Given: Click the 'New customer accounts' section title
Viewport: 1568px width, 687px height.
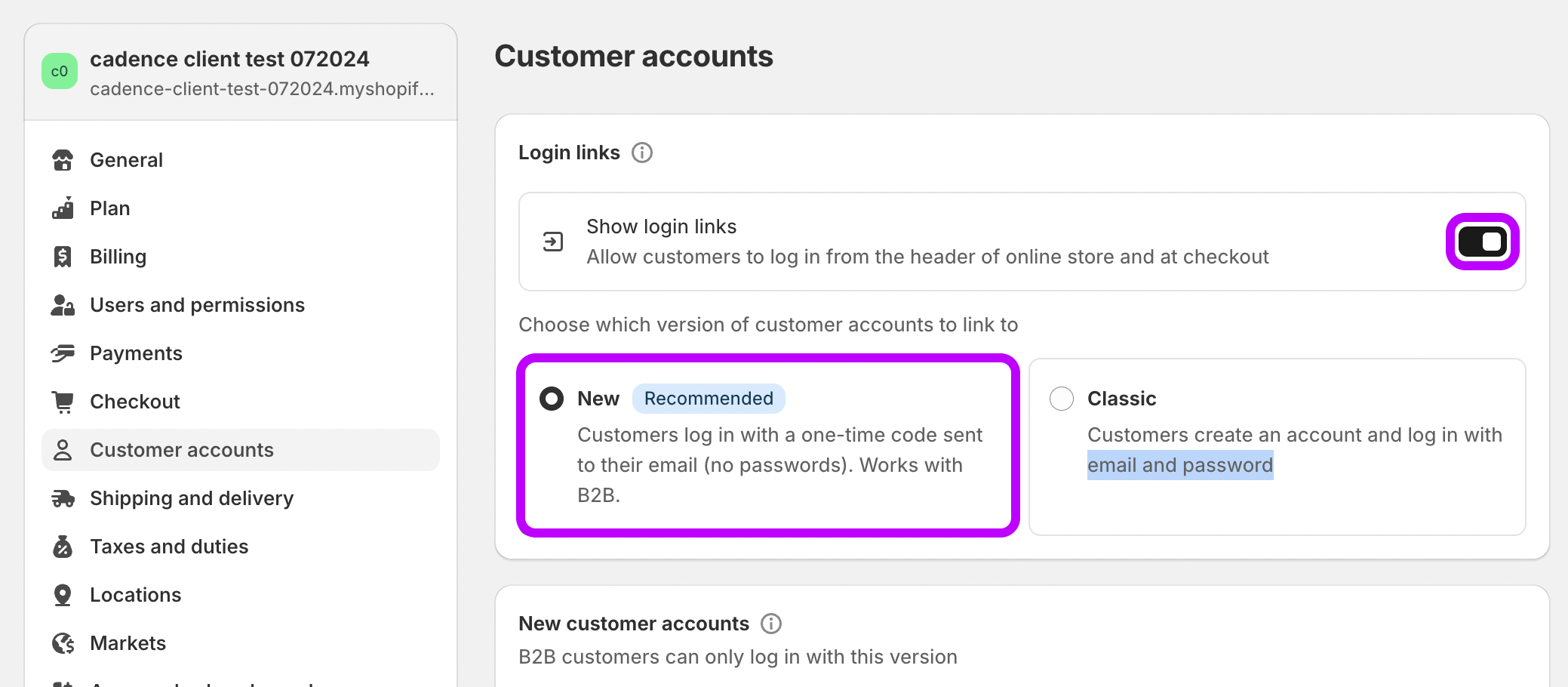Looking at the screenshot, I should point(634,624).
